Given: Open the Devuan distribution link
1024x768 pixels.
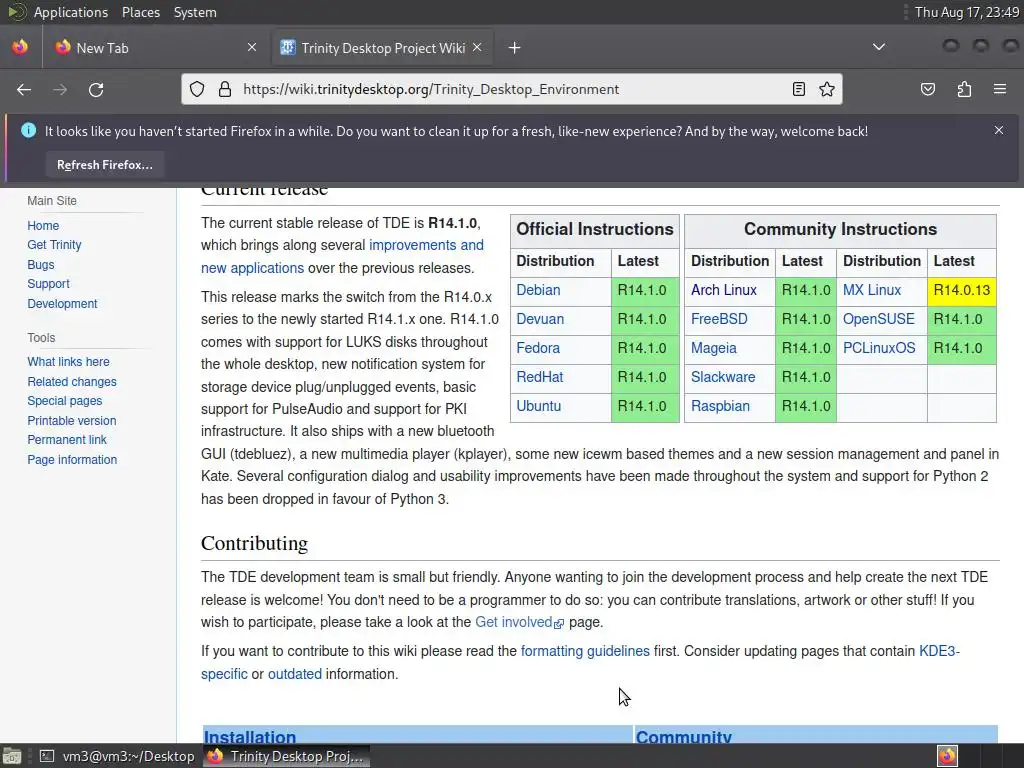Looking at the screenshot, I should tap(540, 319).
